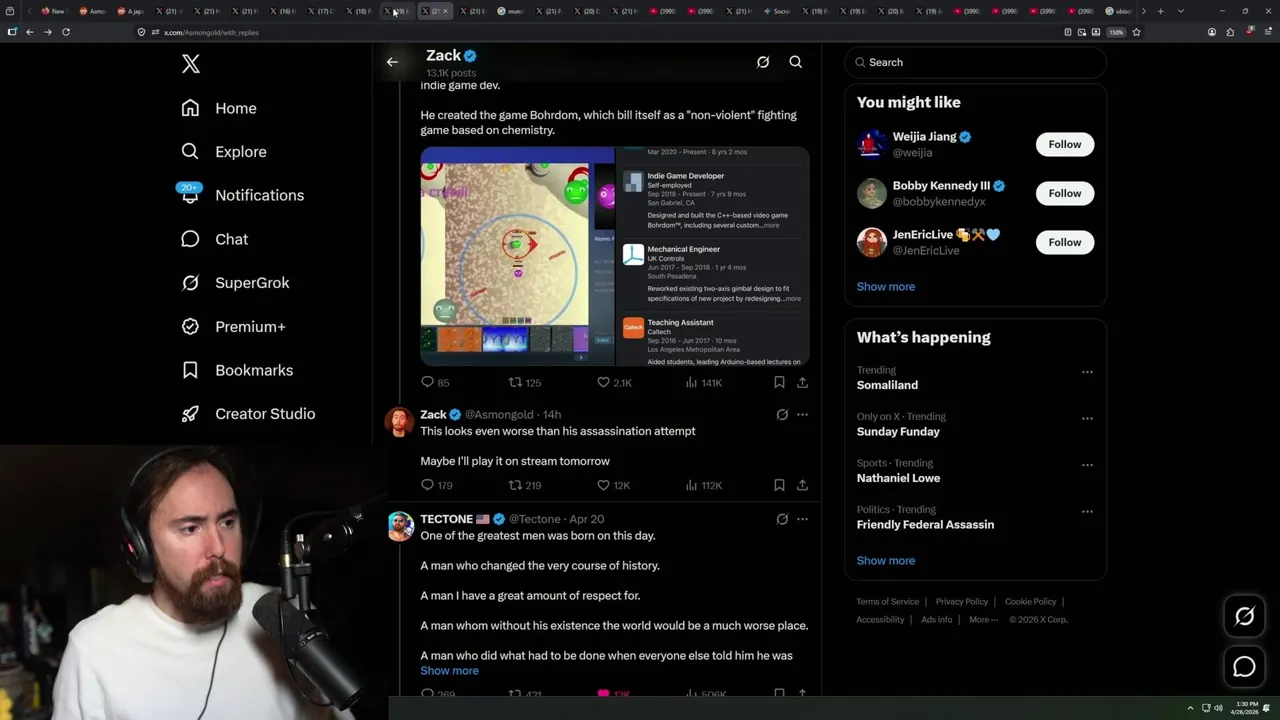Click Grok icon on TECTONE's post
This screenshot has width=1280, height=720.
click(x=782, y=519)
